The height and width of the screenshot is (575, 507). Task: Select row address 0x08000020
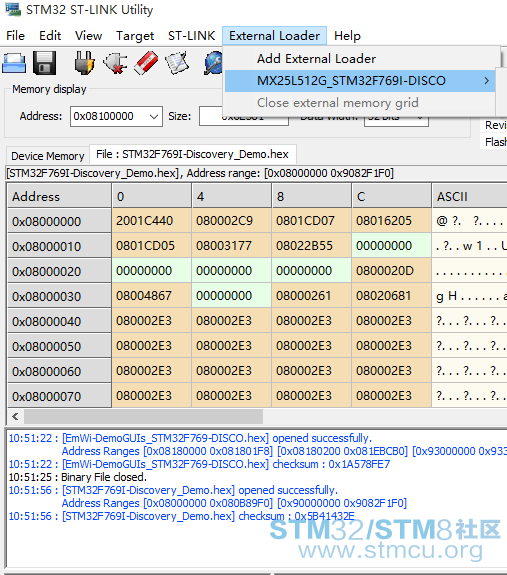[x=59, y=271]
